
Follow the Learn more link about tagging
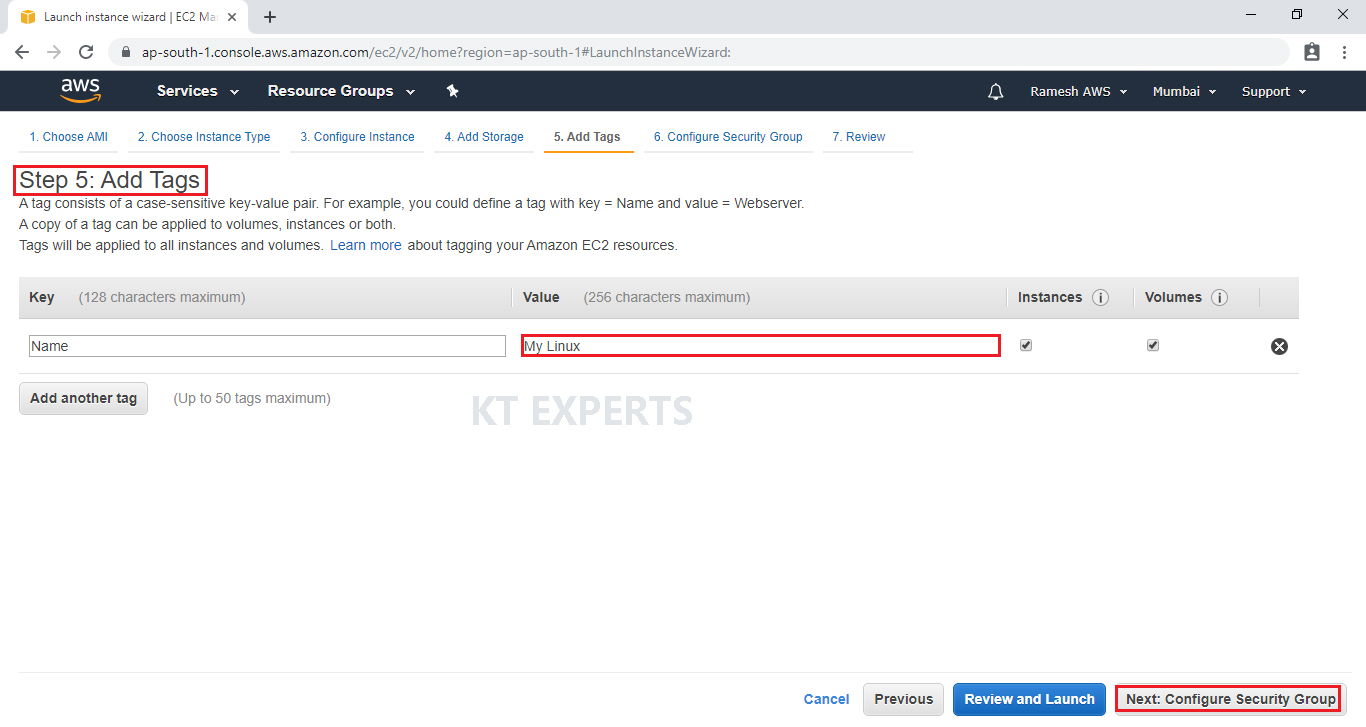click(x=365, y=245)
